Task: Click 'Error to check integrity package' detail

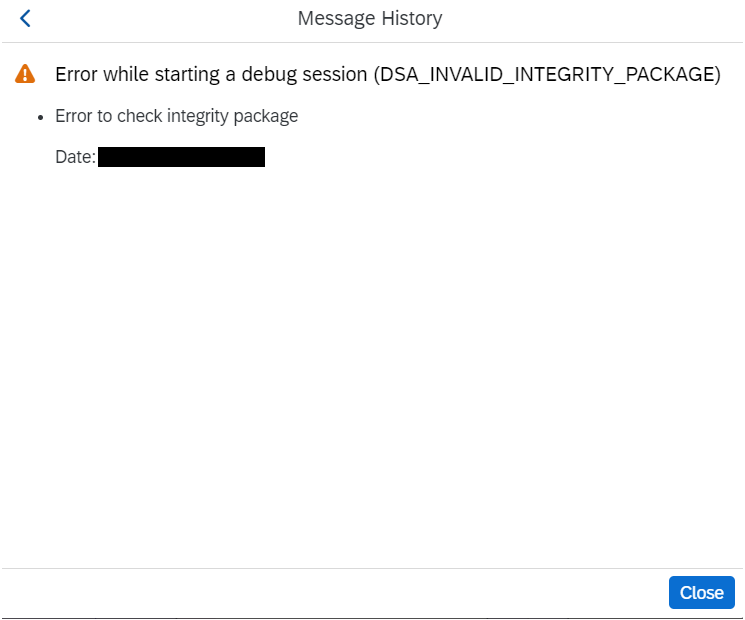Action: [176, 116]
